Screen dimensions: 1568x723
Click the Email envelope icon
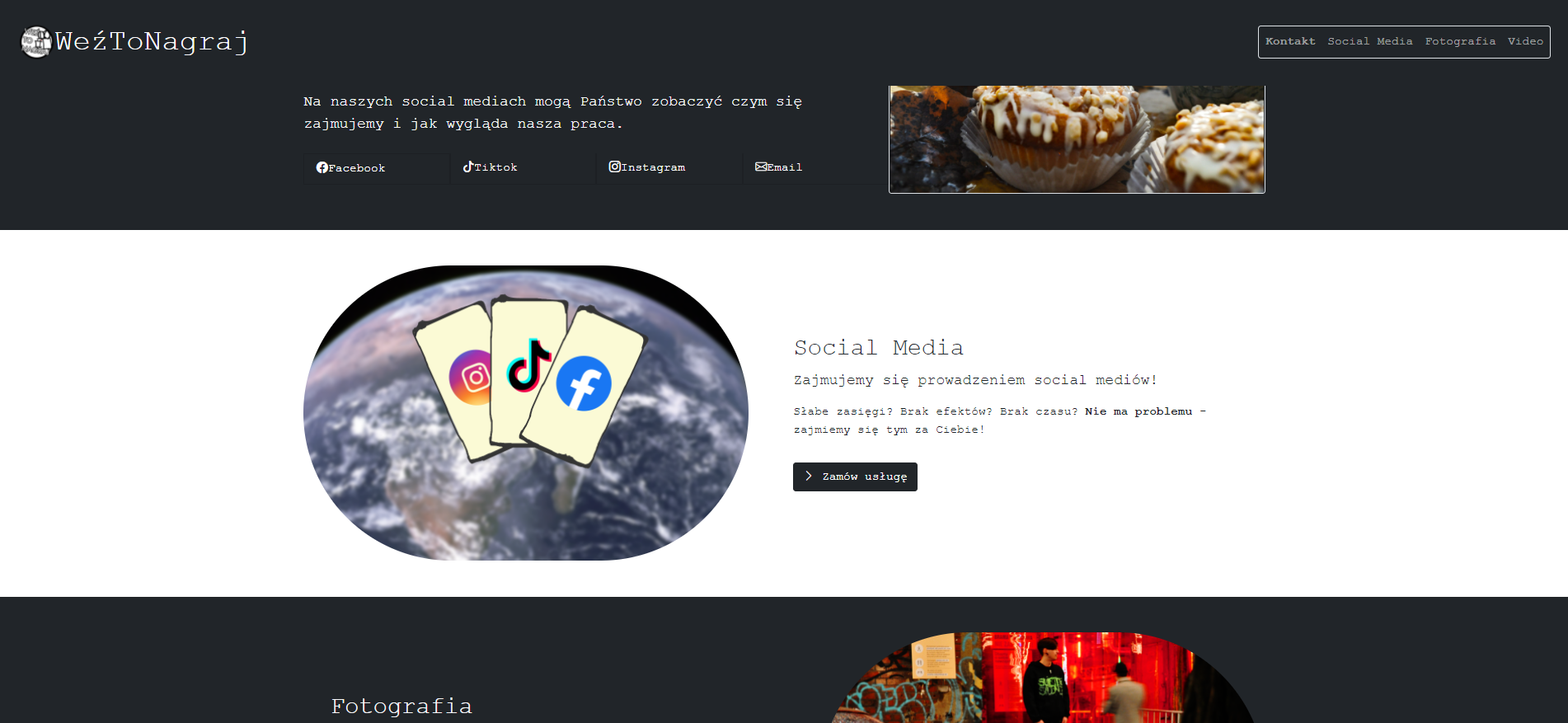pos(760,167)
